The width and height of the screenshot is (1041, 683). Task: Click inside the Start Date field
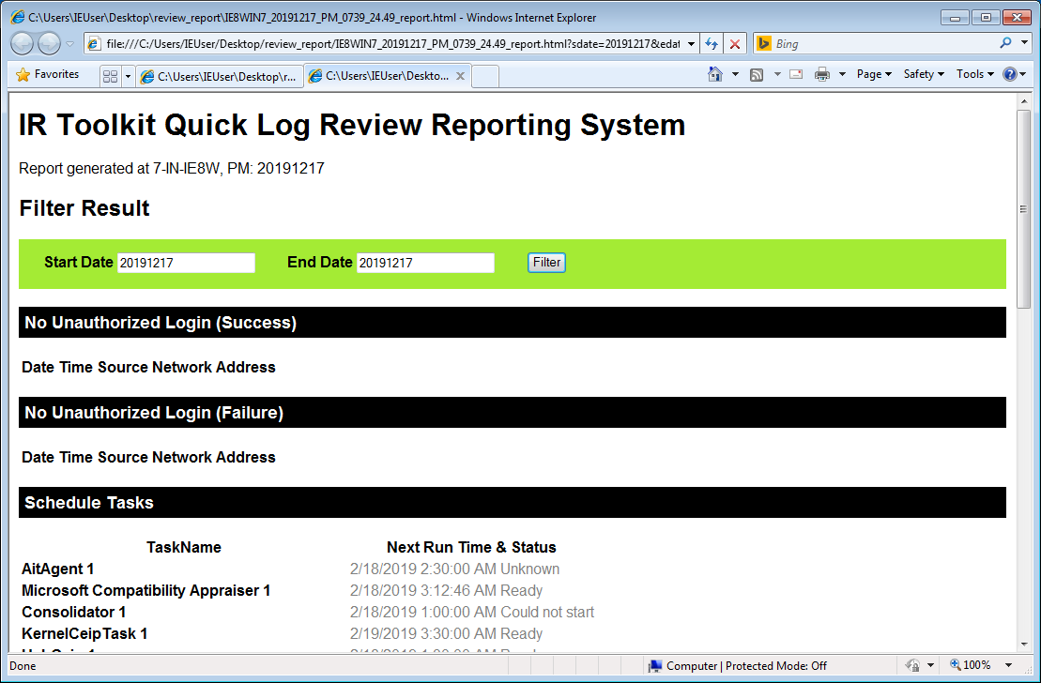[186, 262]
